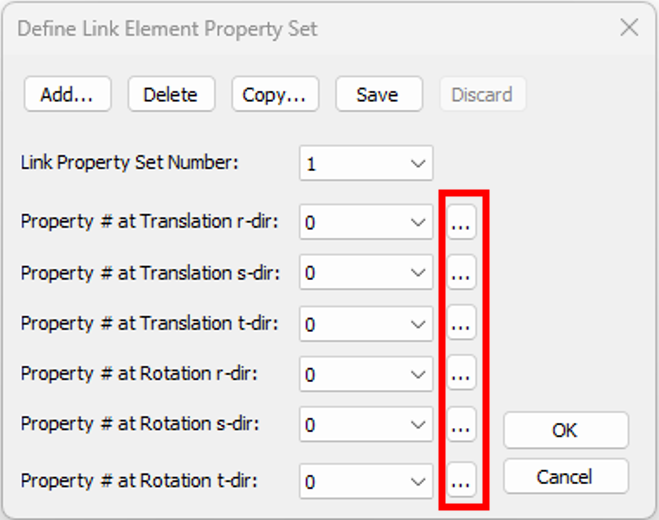
Task: Open ellipsis button for Rotation r-dir property
Action: [x=461, y=372]
